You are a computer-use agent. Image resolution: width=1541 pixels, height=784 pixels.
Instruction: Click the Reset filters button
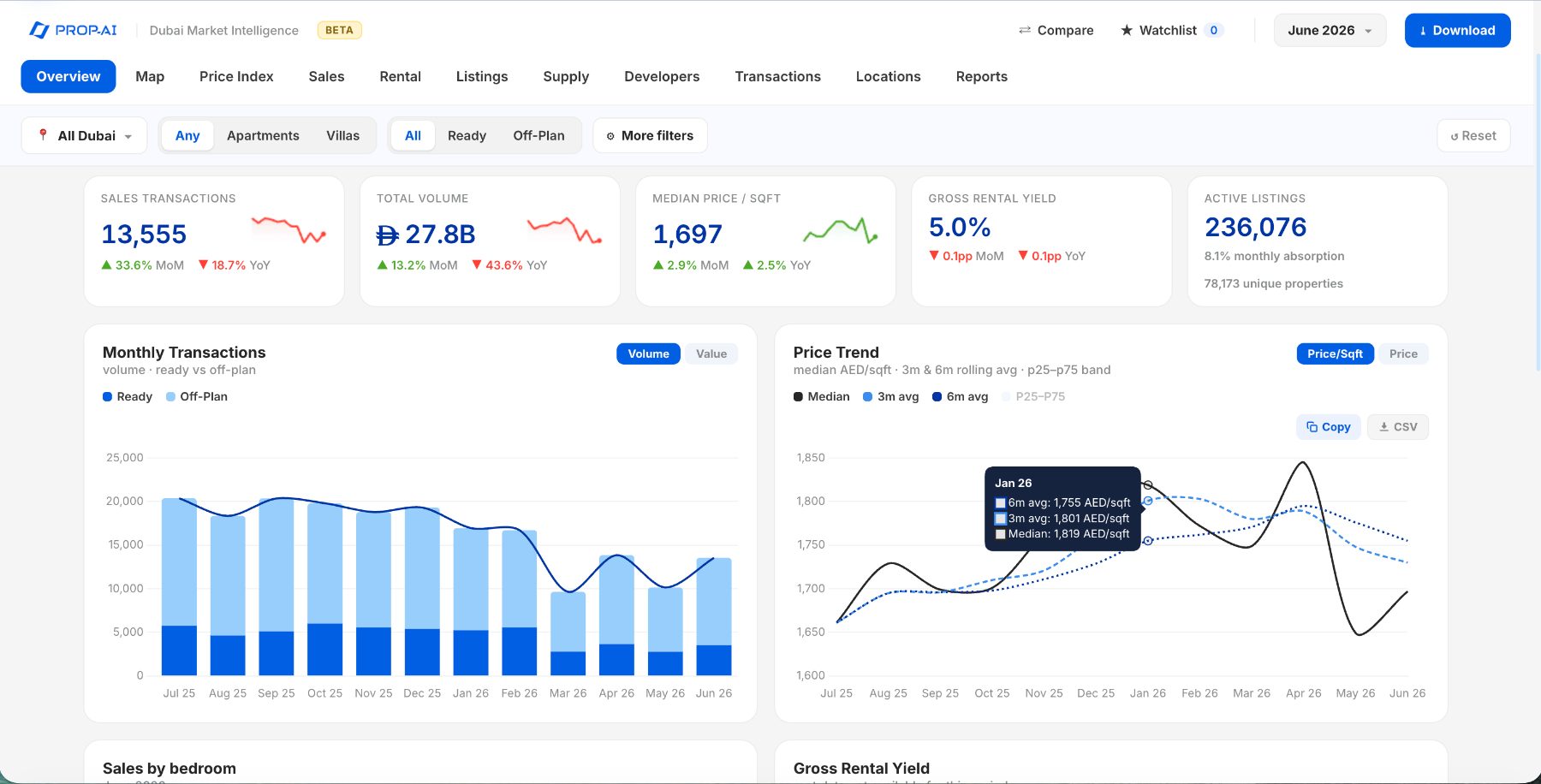coord(1473,135)
